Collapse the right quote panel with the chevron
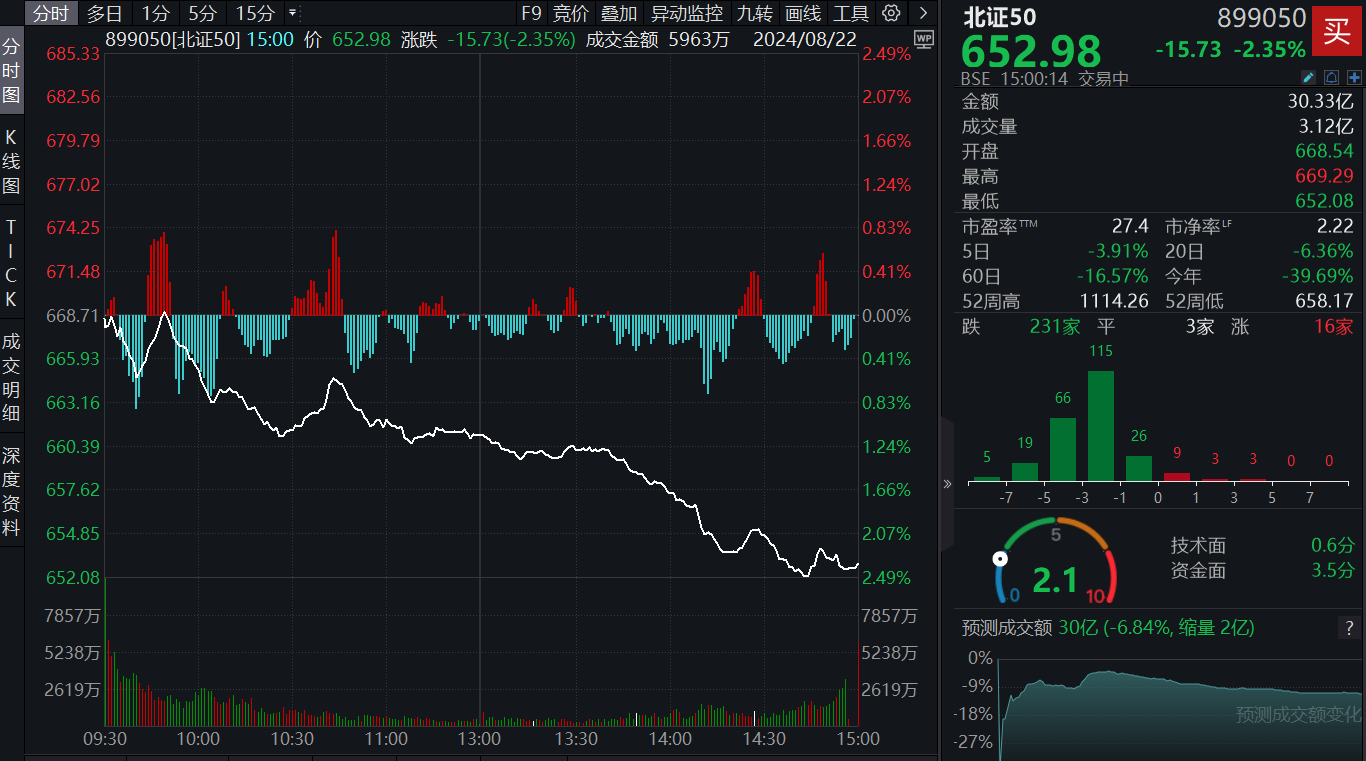1366x761 pixels. click(946, 482)
